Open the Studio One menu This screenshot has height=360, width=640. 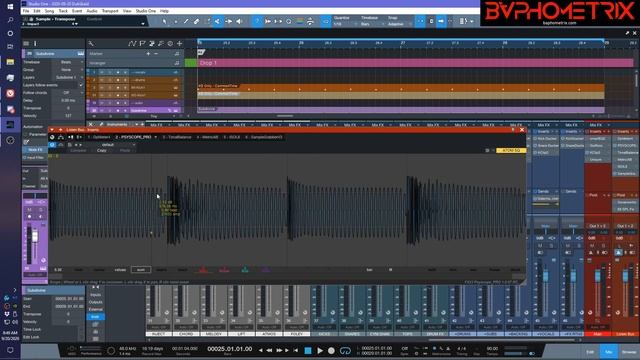pyautogui.click(x=146, y=11)
